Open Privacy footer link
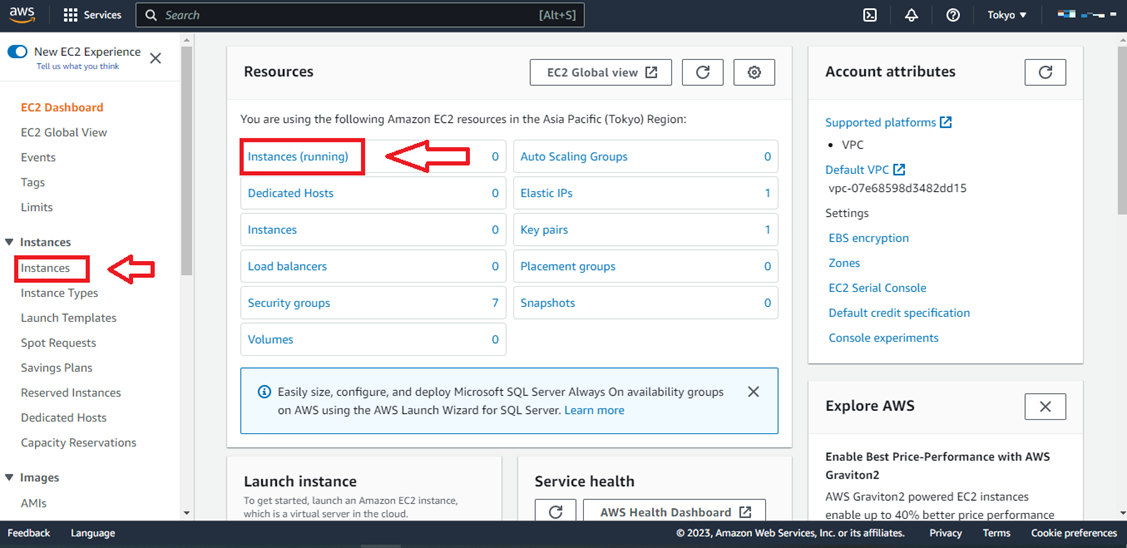Screen dimensions: 1127x548 pos(946,533)
